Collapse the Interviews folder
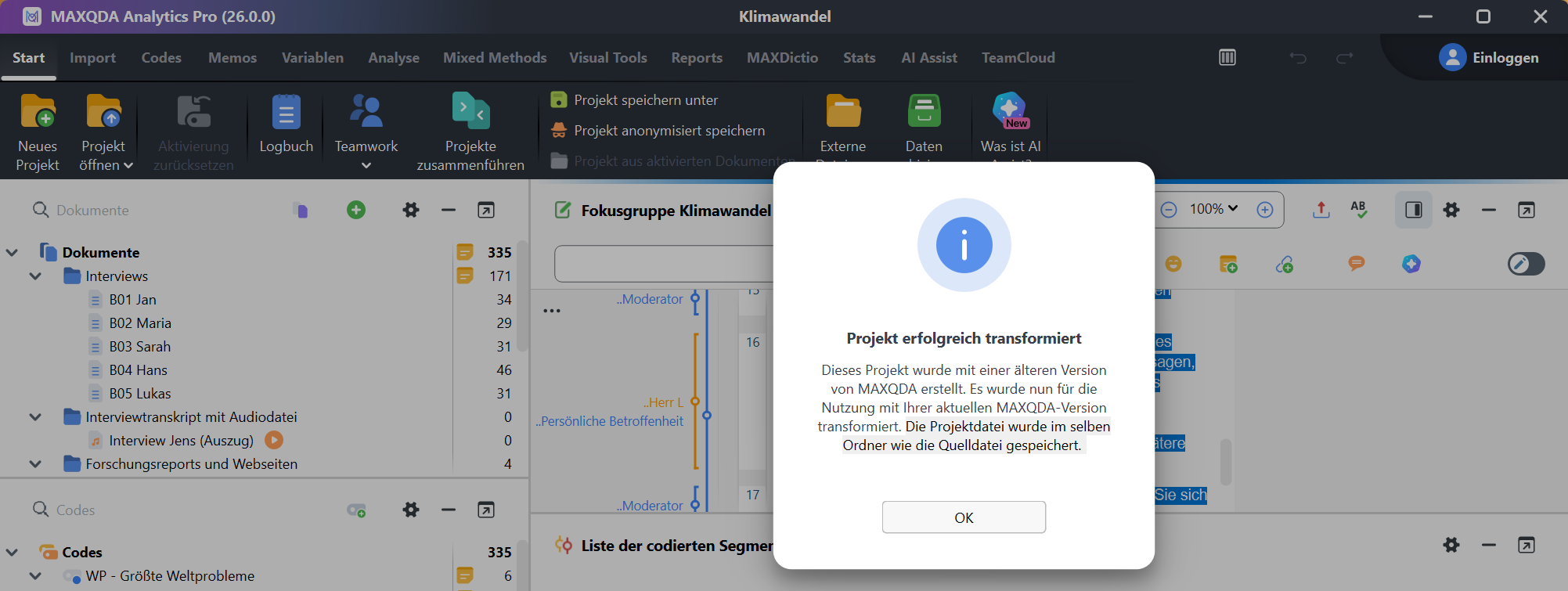Viewport: 1568px width, 591px height. [35, 276]
